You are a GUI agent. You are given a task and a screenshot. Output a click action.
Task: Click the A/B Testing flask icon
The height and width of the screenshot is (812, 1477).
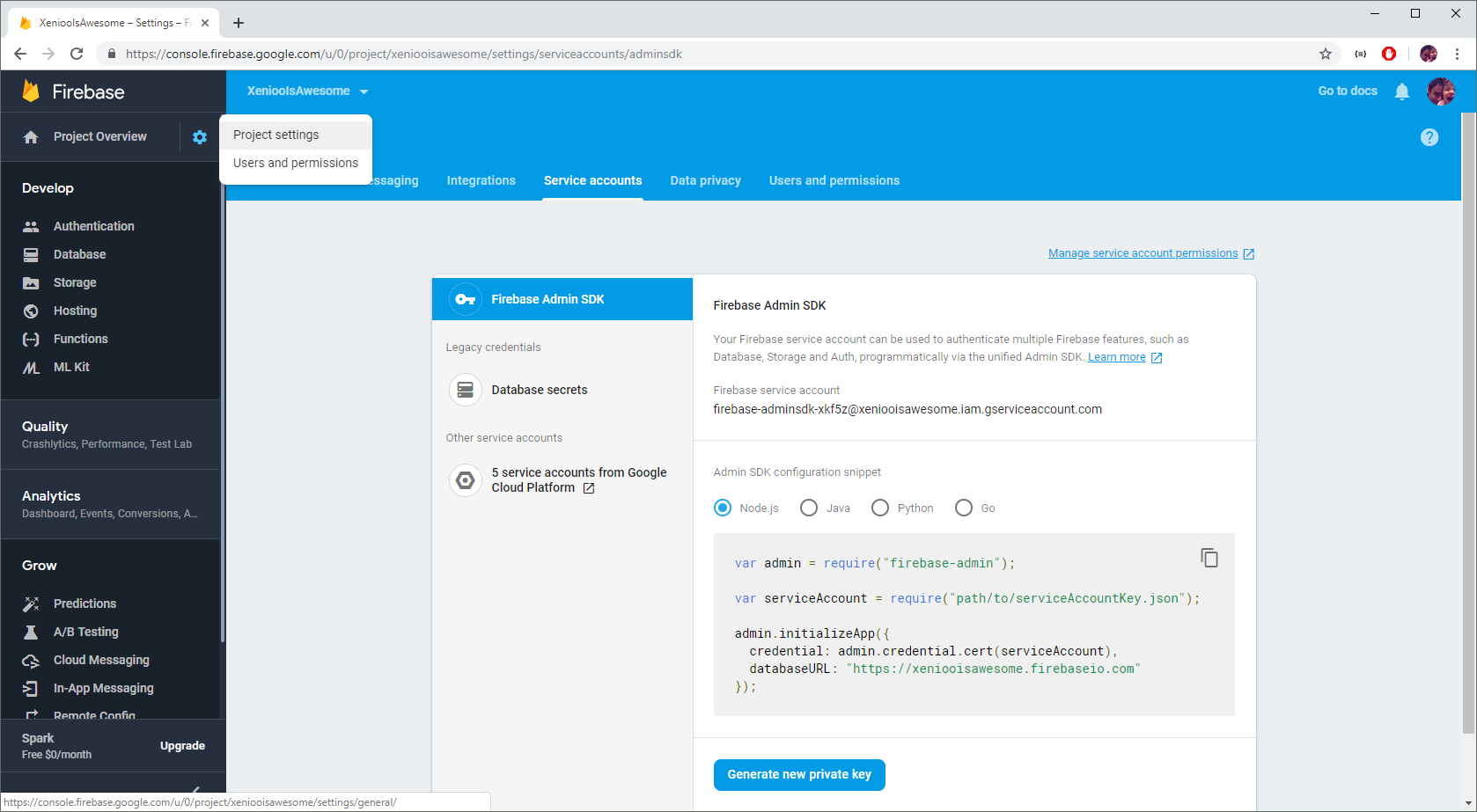click(x=31, y=632)
